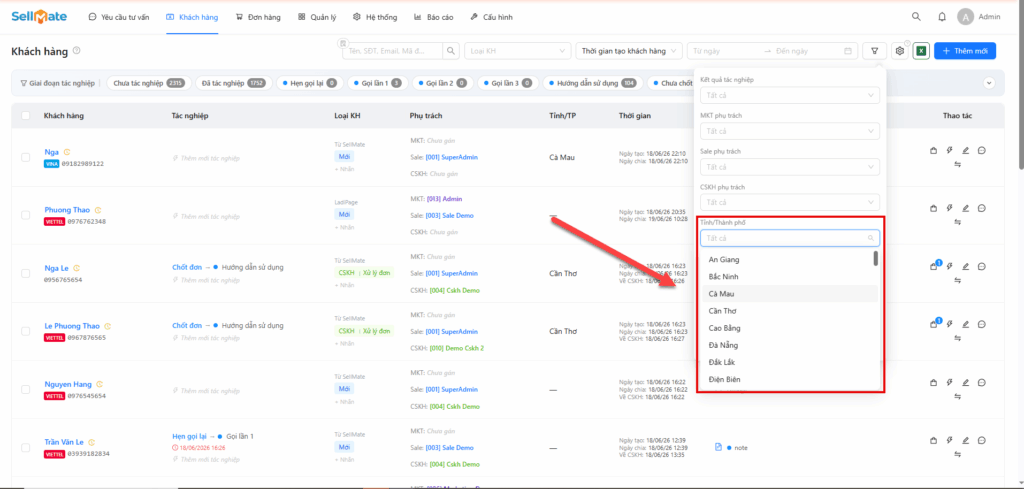This screenshot has width=1024, height=489.
Task: Open column settings gear icon
Action: (x=900, y=51)
